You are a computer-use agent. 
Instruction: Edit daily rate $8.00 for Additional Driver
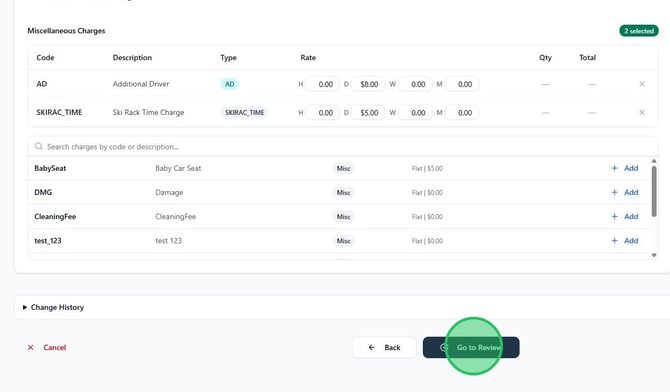coord(368,84)
